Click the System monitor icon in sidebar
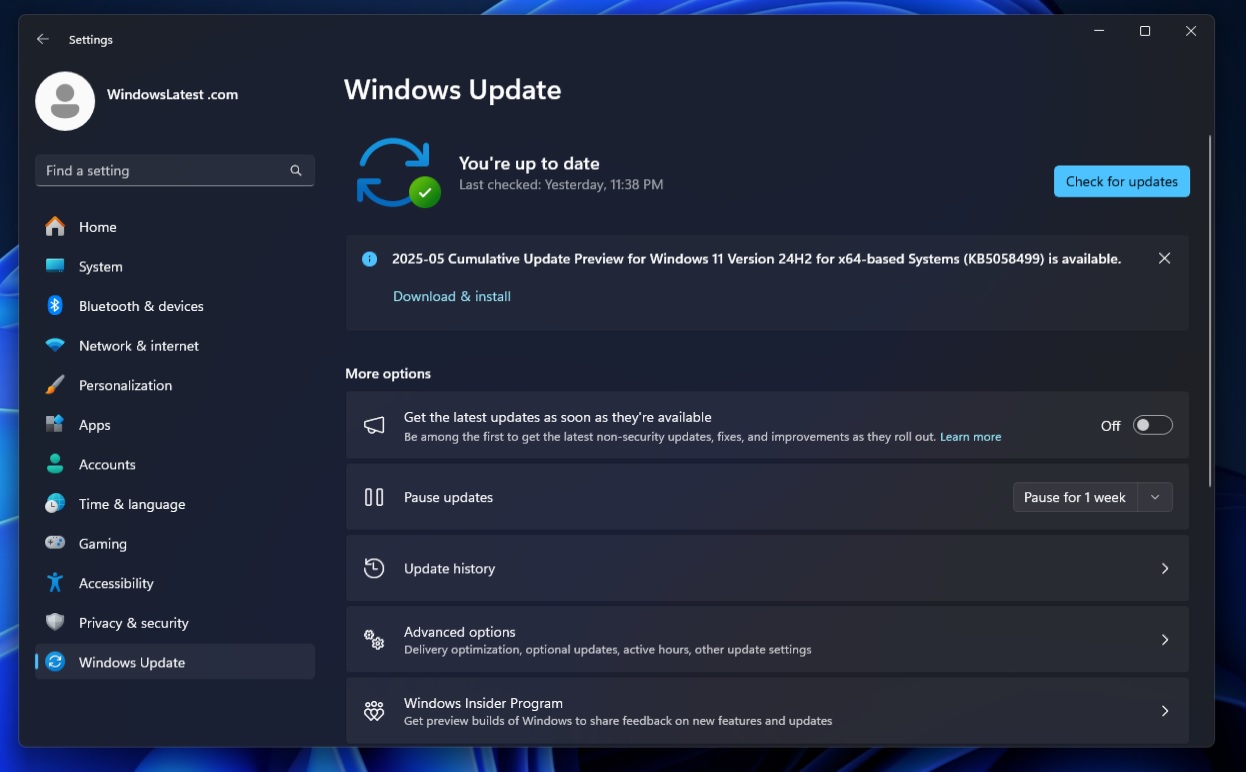Viewport: 1246px width, 772px height. coord(55,266)
